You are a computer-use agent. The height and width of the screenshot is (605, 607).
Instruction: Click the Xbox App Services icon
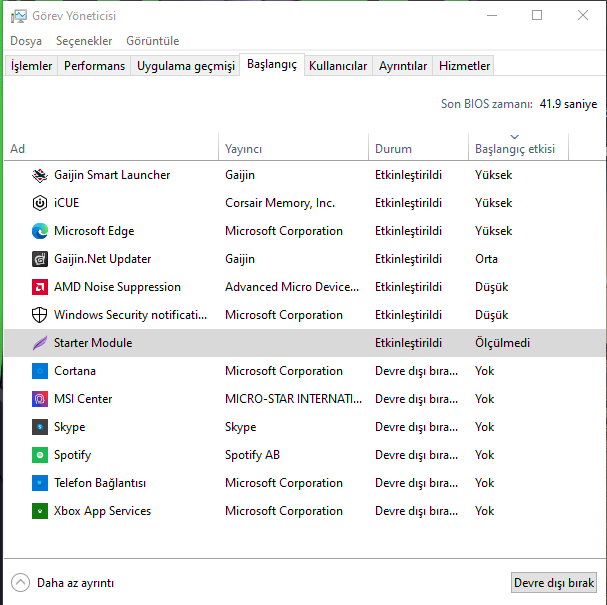pyautogui.click(x=40, y=511)
